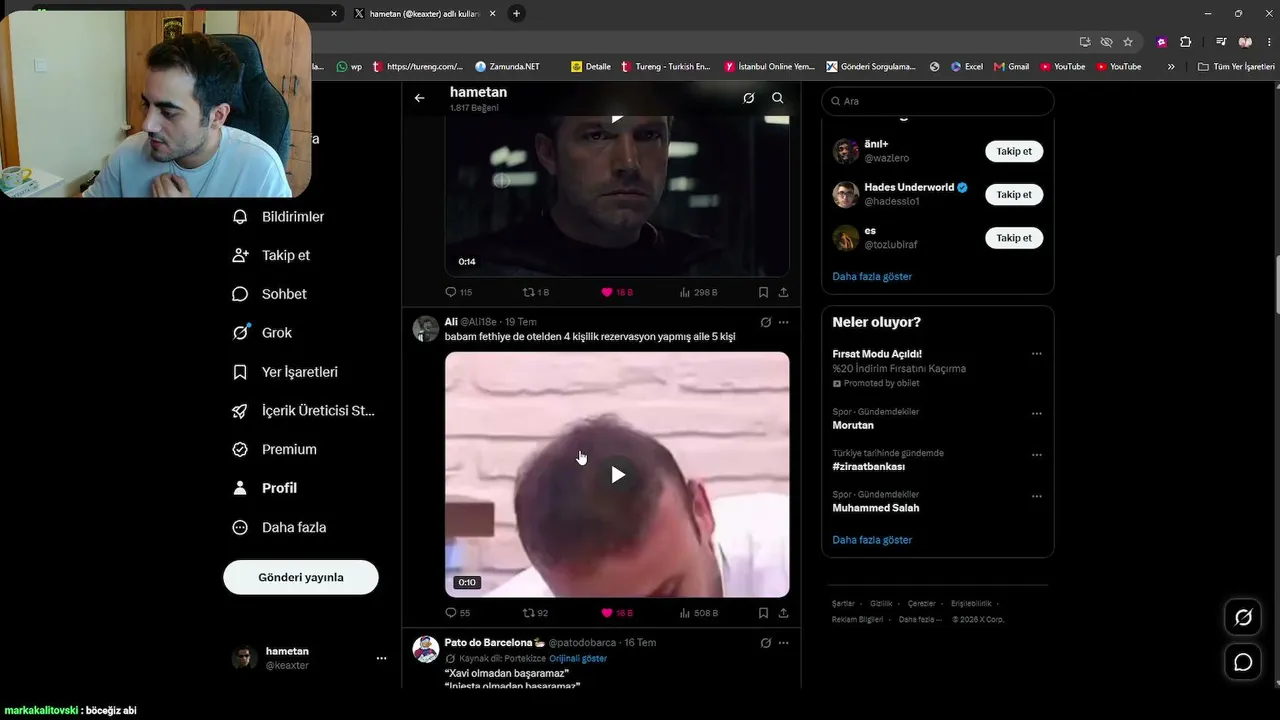Open a new browser tab
The image size is (1280, 720).
coord(516,14)
